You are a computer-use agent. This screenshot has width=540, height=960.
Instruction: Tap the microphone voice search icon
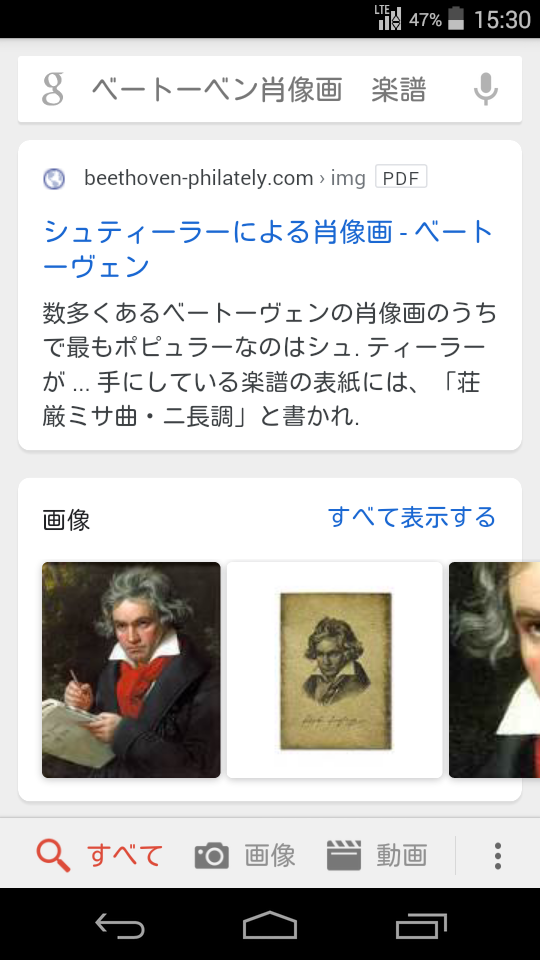pos(486,89)
